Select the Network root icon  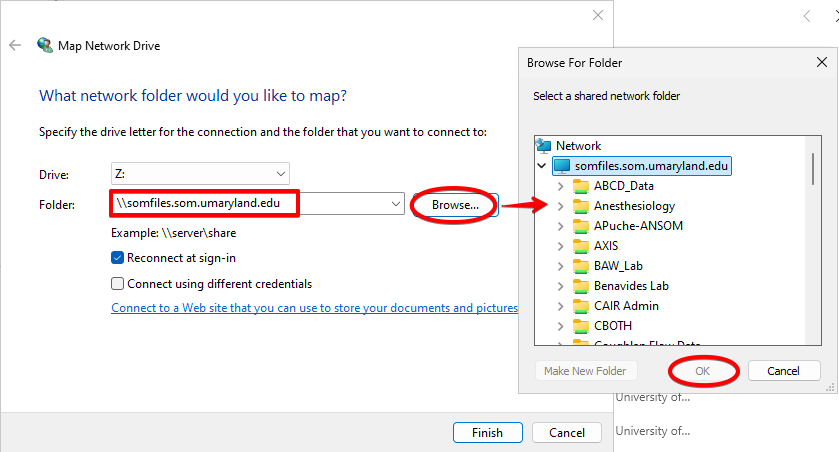coord(543,145)
